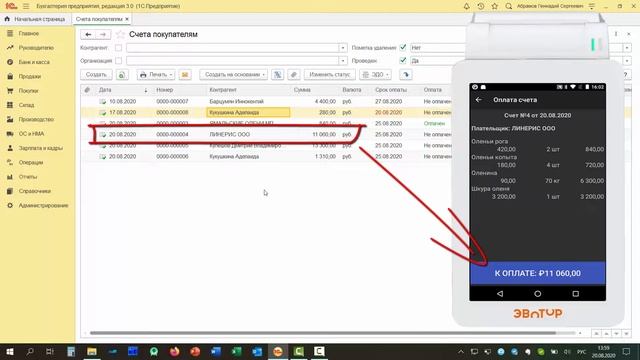Screen dimensions: 640x360
Task: Click the Изменить статус button
Action: pos(330,75)
